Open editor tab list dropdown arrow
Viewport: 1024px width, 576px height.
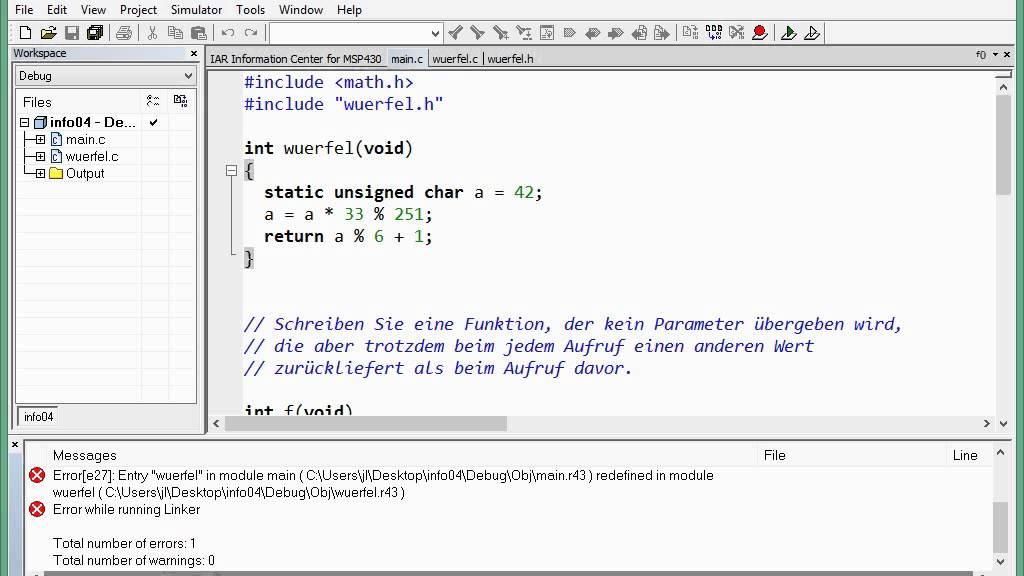click(x=995, y=55)
